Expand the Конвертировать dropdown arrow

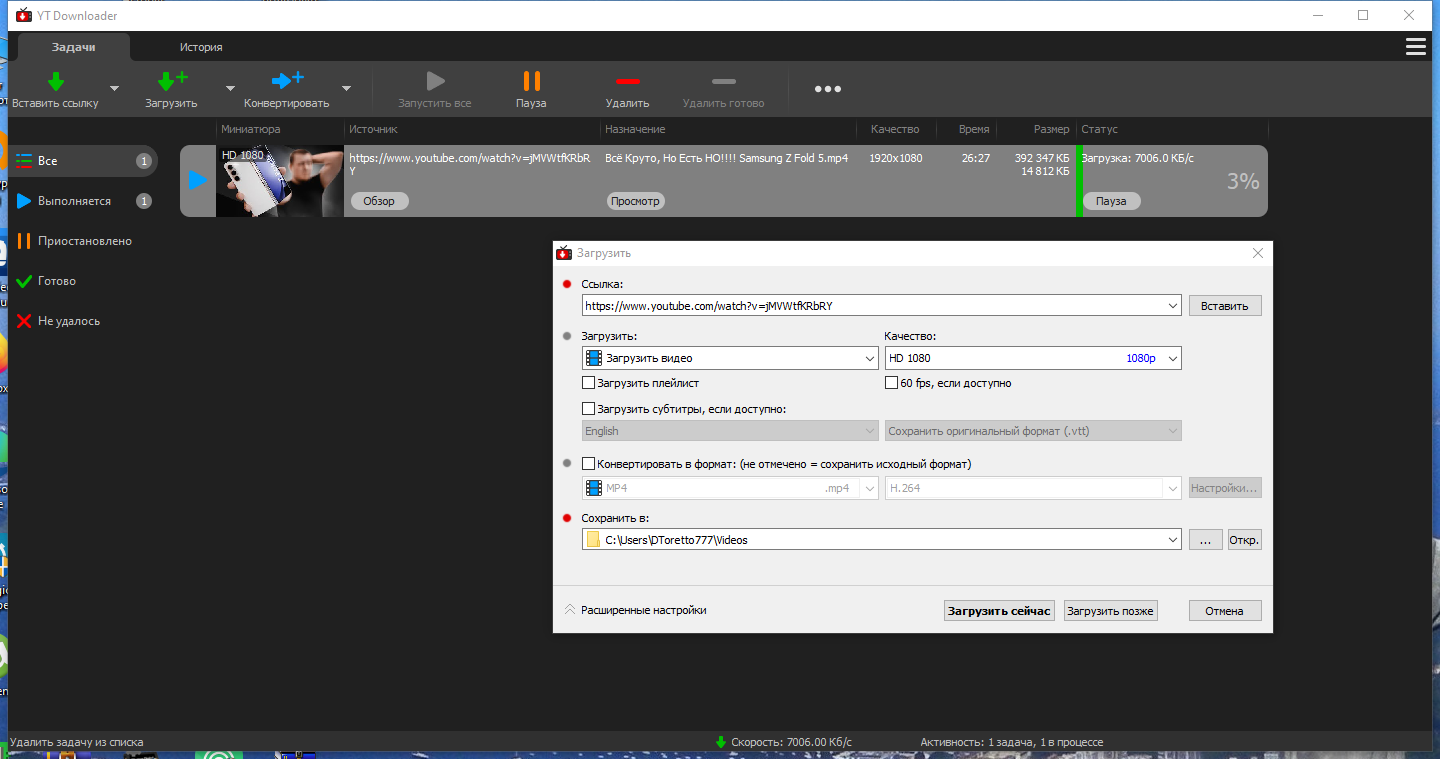click(346, 88)
